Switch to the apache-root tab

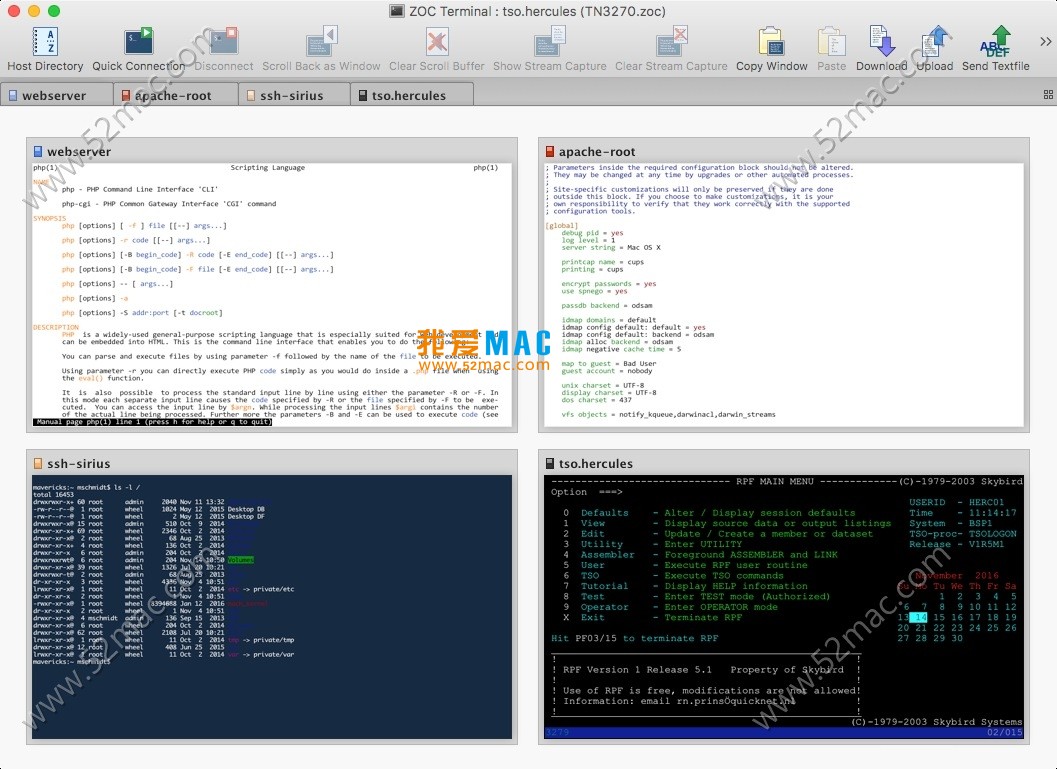(x=175, y=95)
